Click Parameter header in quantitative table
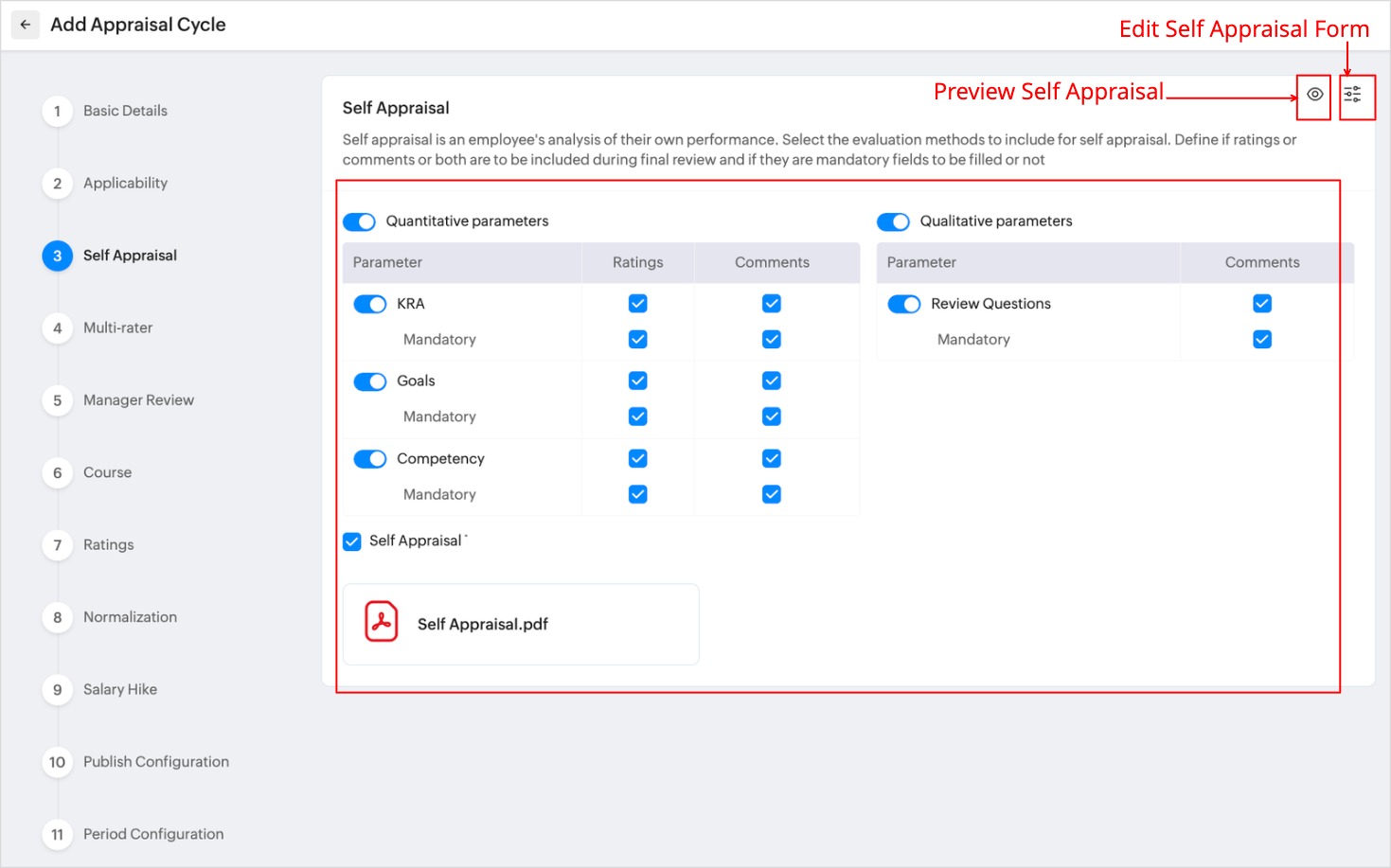The image size is (1391, 868). pyautogui.click(x=387, y=262)
